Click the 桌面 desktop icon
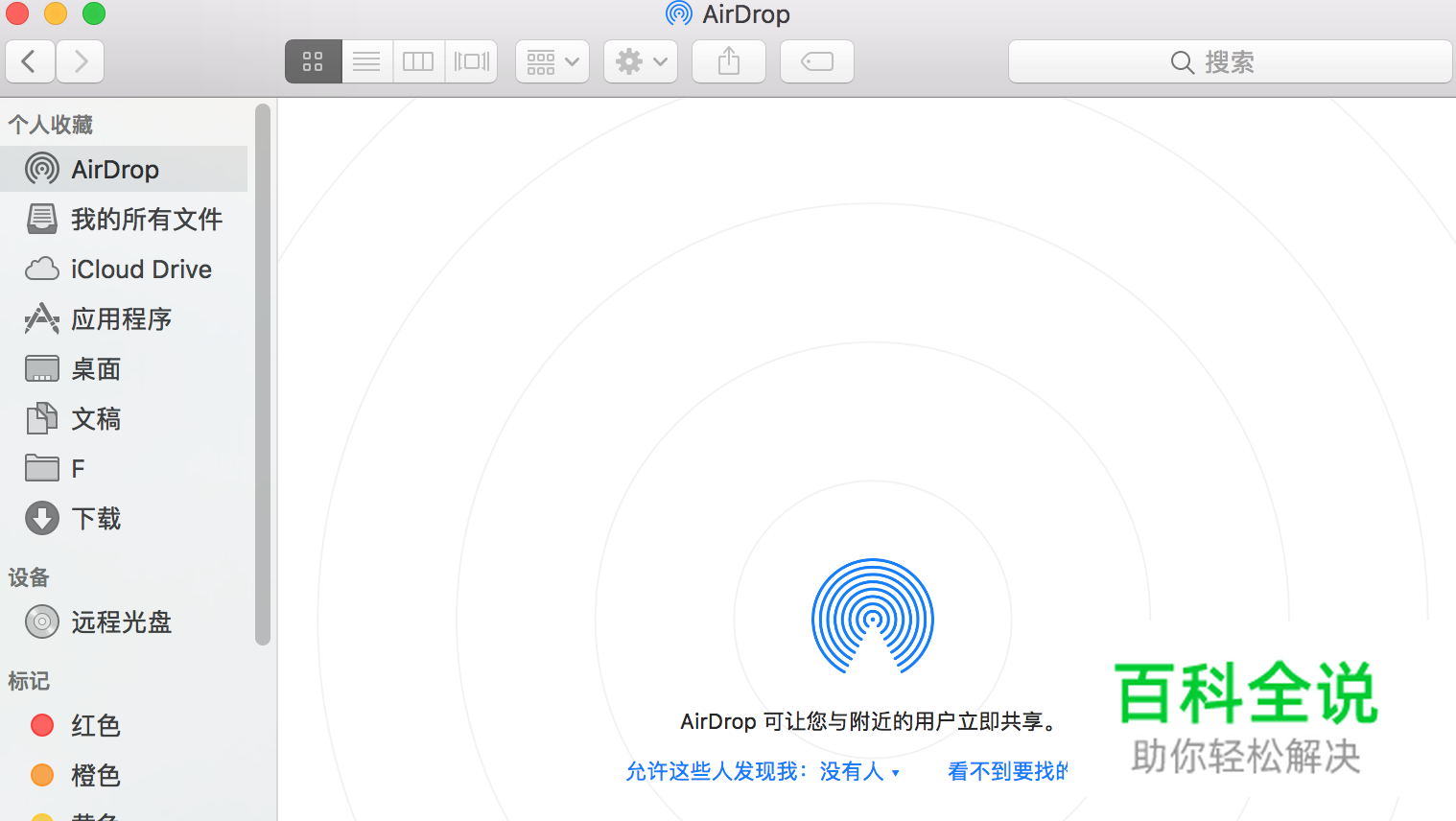The width and height of the screenshot is (1456, 821). pyautogui.click(x=42, y=369)
